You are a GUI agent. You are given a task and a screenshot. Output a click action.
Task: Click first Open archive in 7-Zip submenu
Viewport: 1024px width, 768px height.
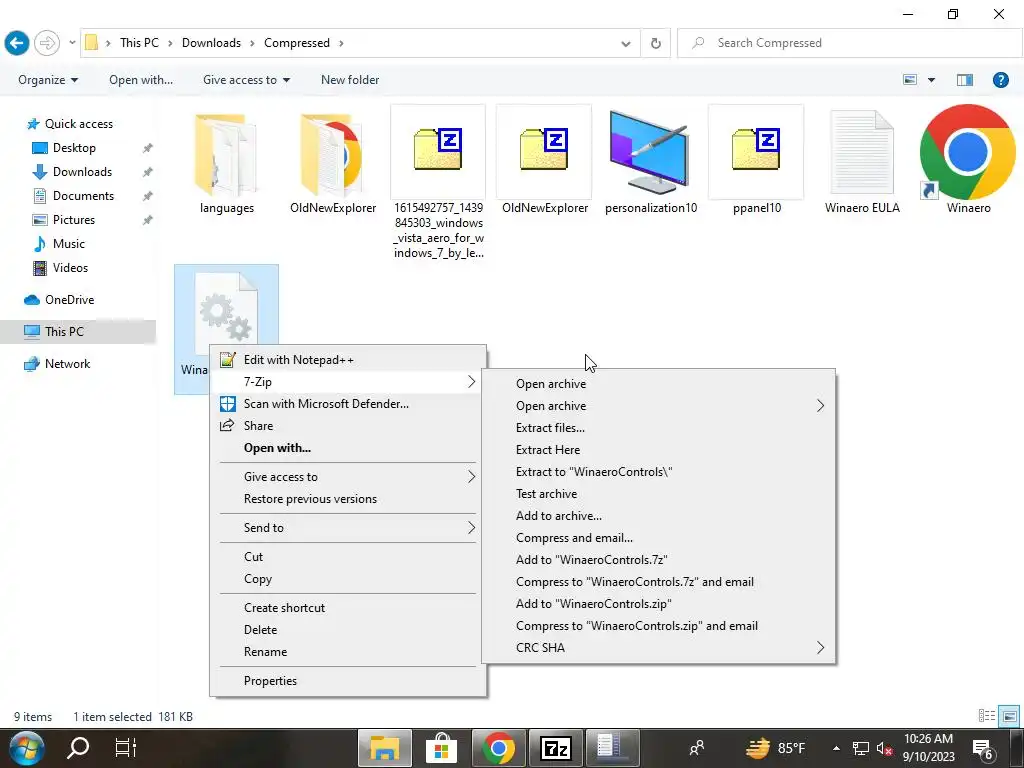tap(658, 384)
